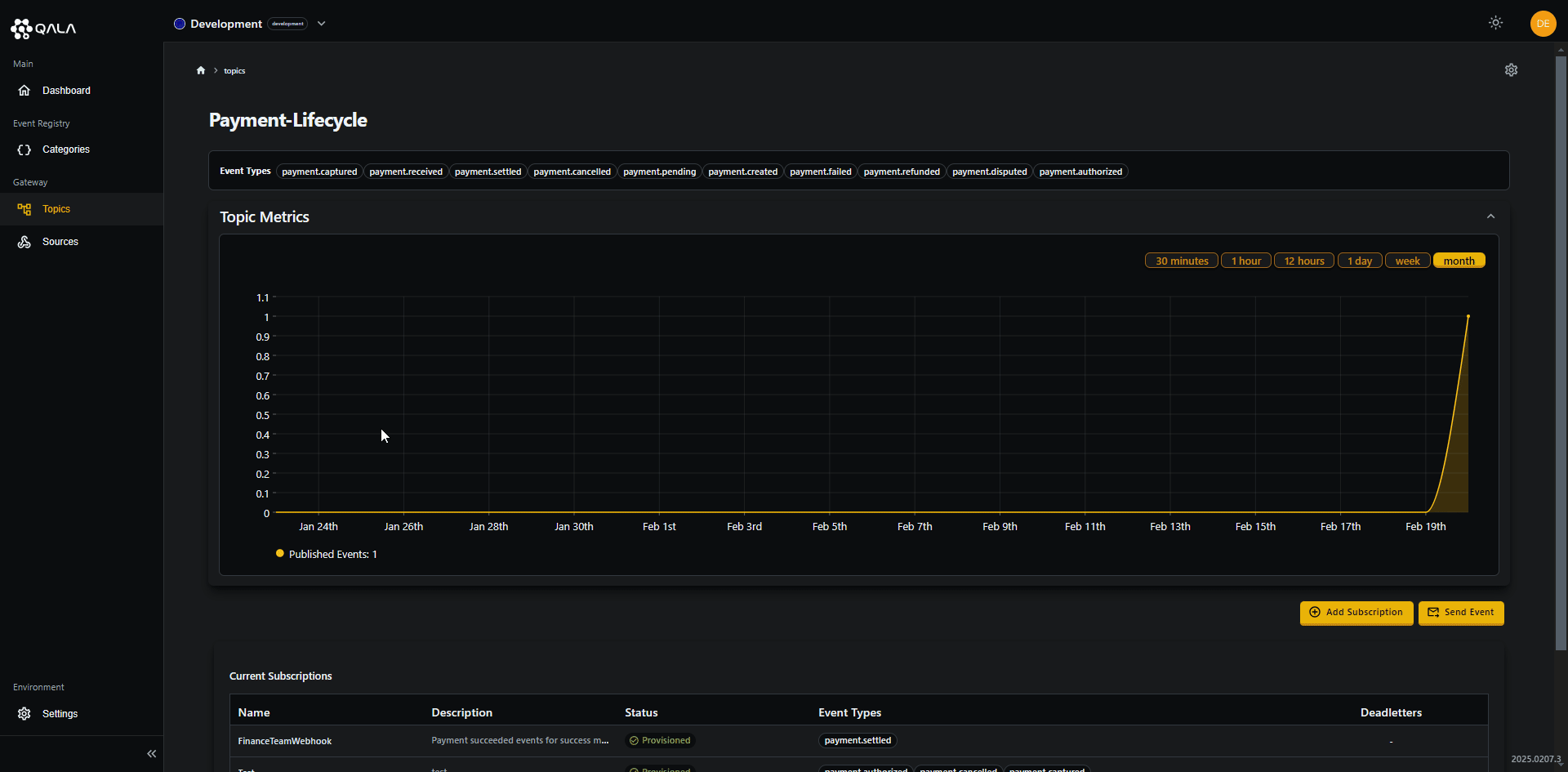This screenshot has width=1568, height=772.
Task: Select the 1 hour time range
Action: pos(1245,260)
